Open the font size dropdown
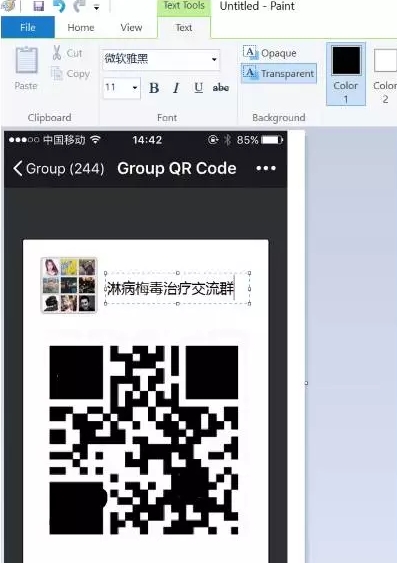This screenshot has width=397, height=563. point(135,88)
